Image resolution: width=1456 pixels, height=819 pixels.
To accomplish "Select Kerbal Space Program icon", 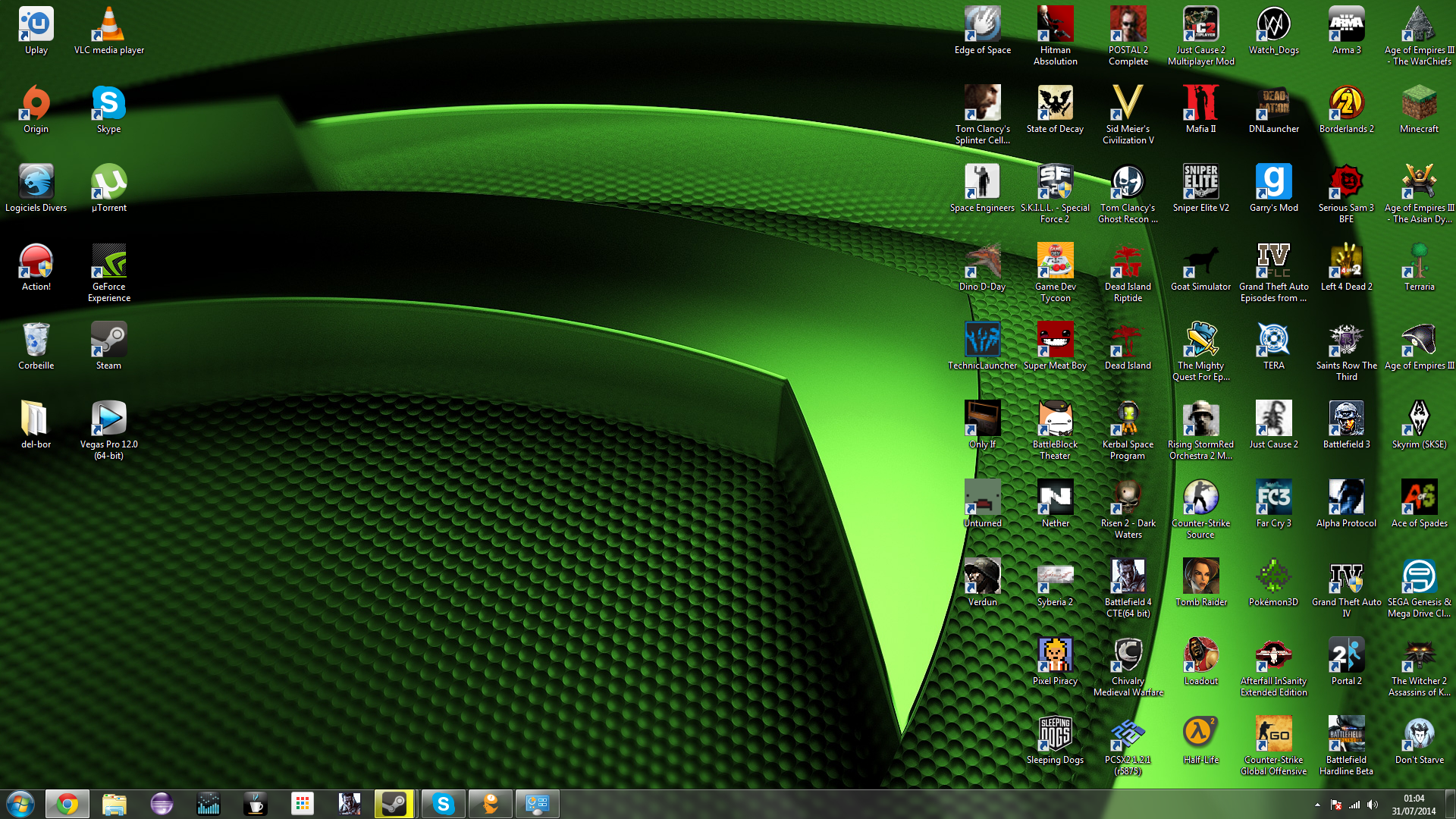I will (1128, 431).
